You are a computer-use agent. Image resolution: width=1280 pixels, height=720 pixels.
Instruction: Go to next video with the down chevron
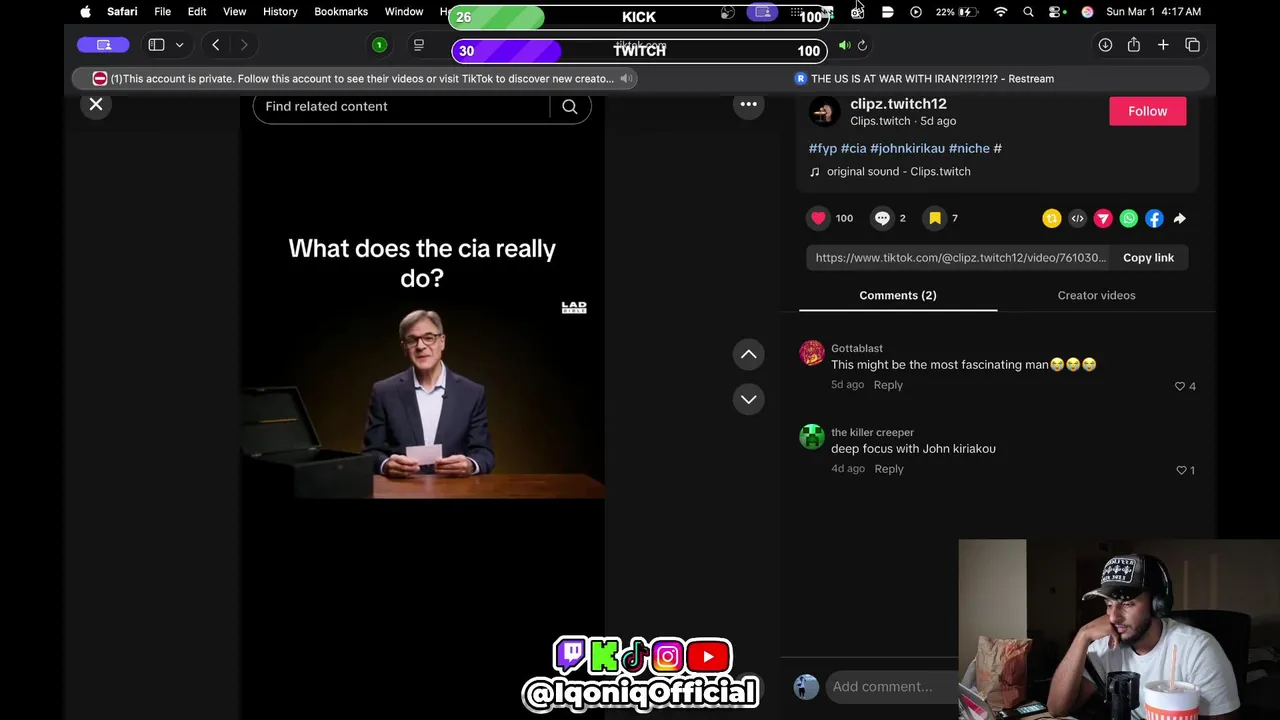pos(748,399)
